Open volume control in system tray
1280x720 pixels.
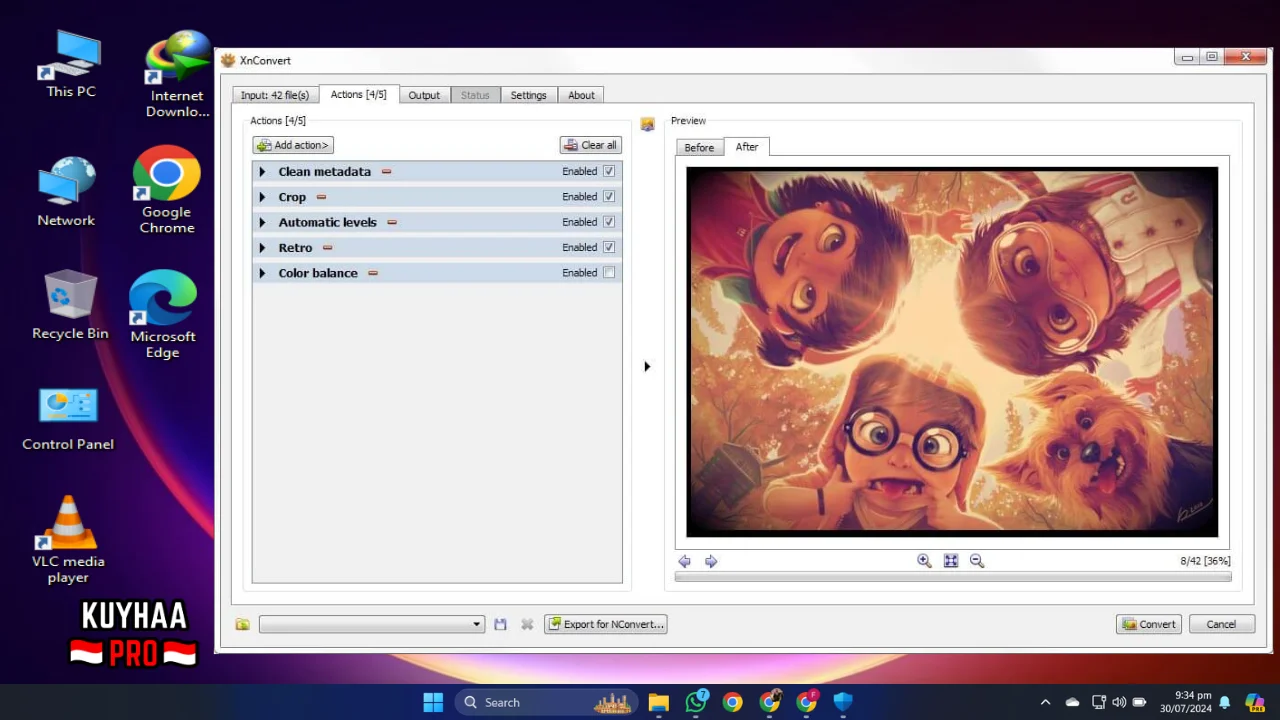[1119, 702]
